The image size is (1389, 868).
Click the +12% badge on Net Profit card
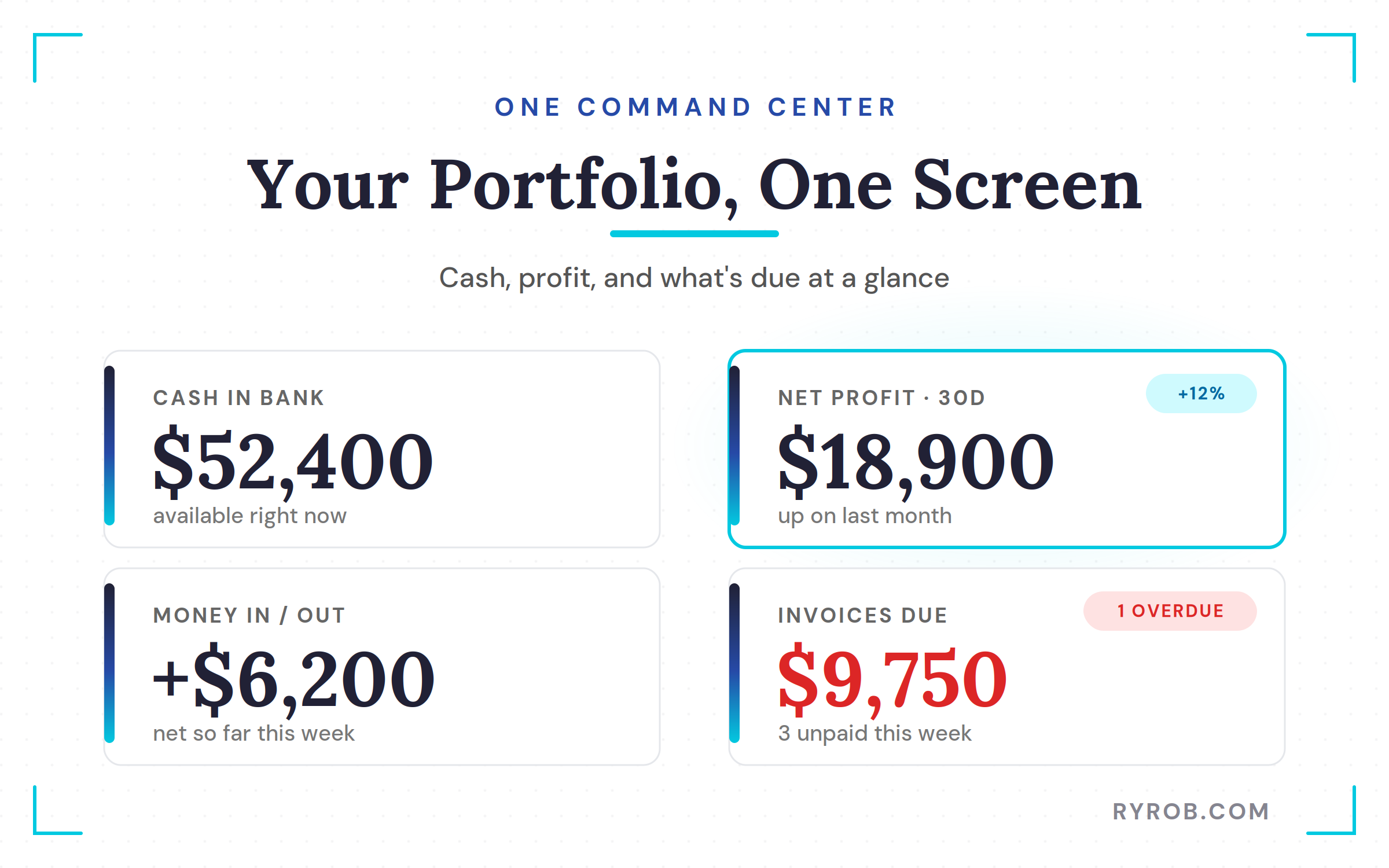(x=1201, y=393)
